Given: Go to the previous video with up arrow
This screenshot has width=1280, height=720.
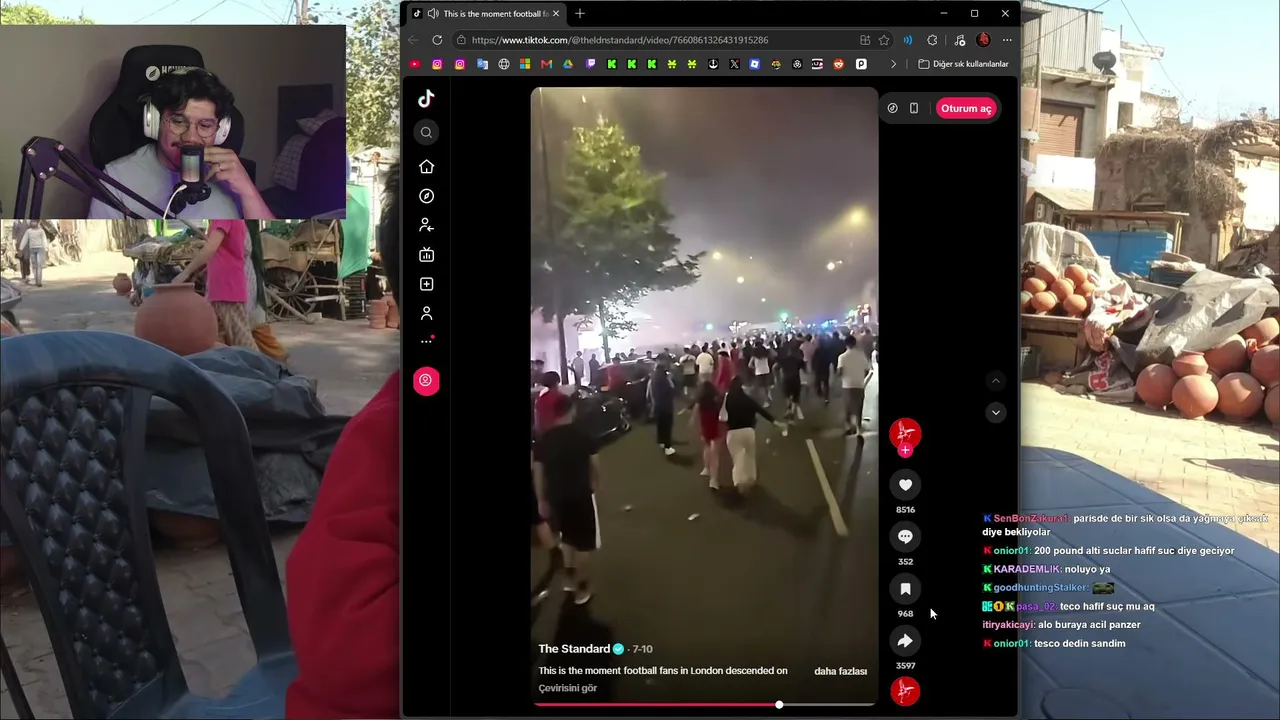Looking at the screenshot, I should click(995, 380).
